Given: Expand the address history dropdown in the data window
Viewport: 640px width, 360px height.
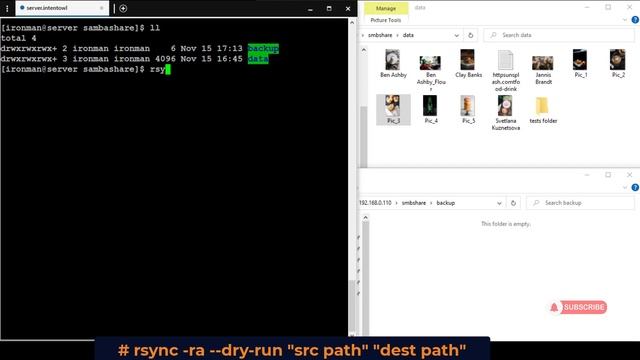Looking at the screenshot, I should pos(456,36).
